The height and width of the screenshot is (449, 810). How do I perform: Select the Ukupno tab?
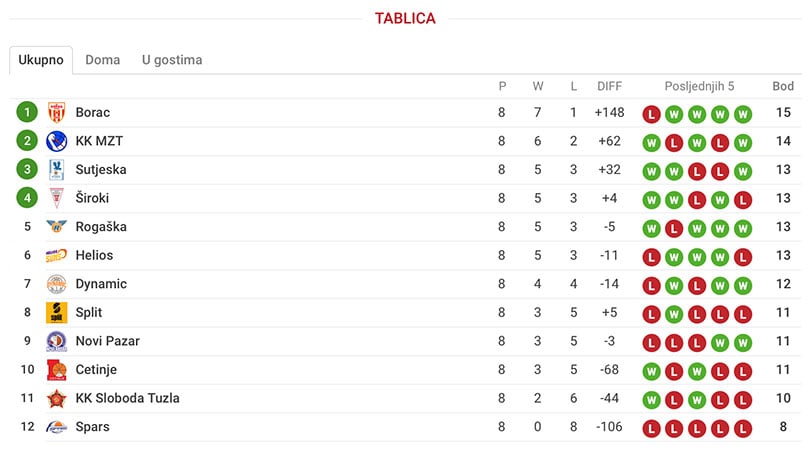(x=41, y=60)
